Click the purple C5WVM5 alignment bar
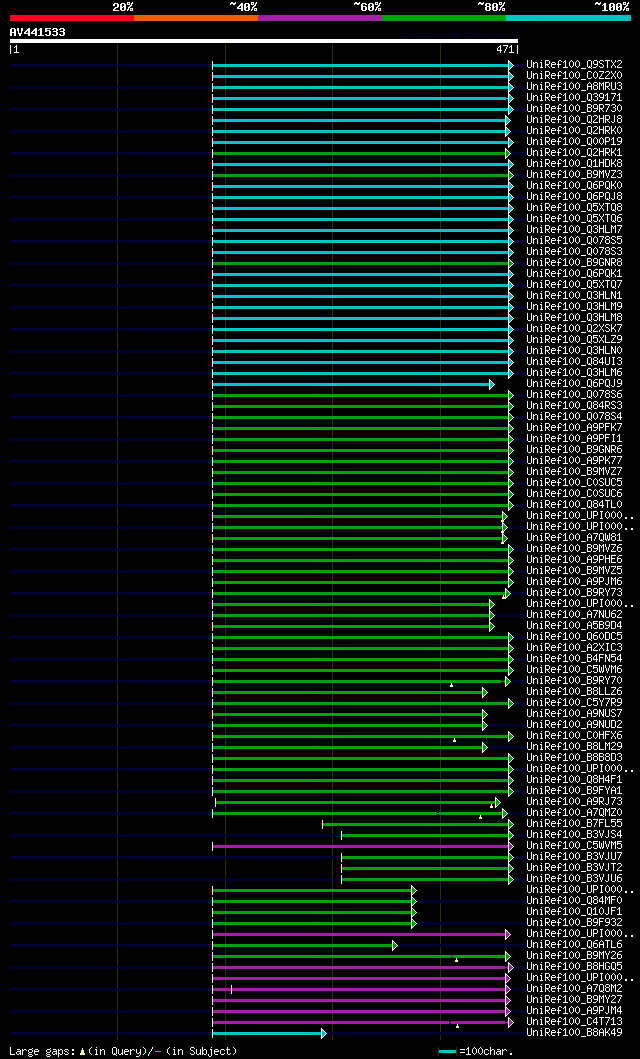This screenshot has width=640, height=1059. (x=361, y=846)
